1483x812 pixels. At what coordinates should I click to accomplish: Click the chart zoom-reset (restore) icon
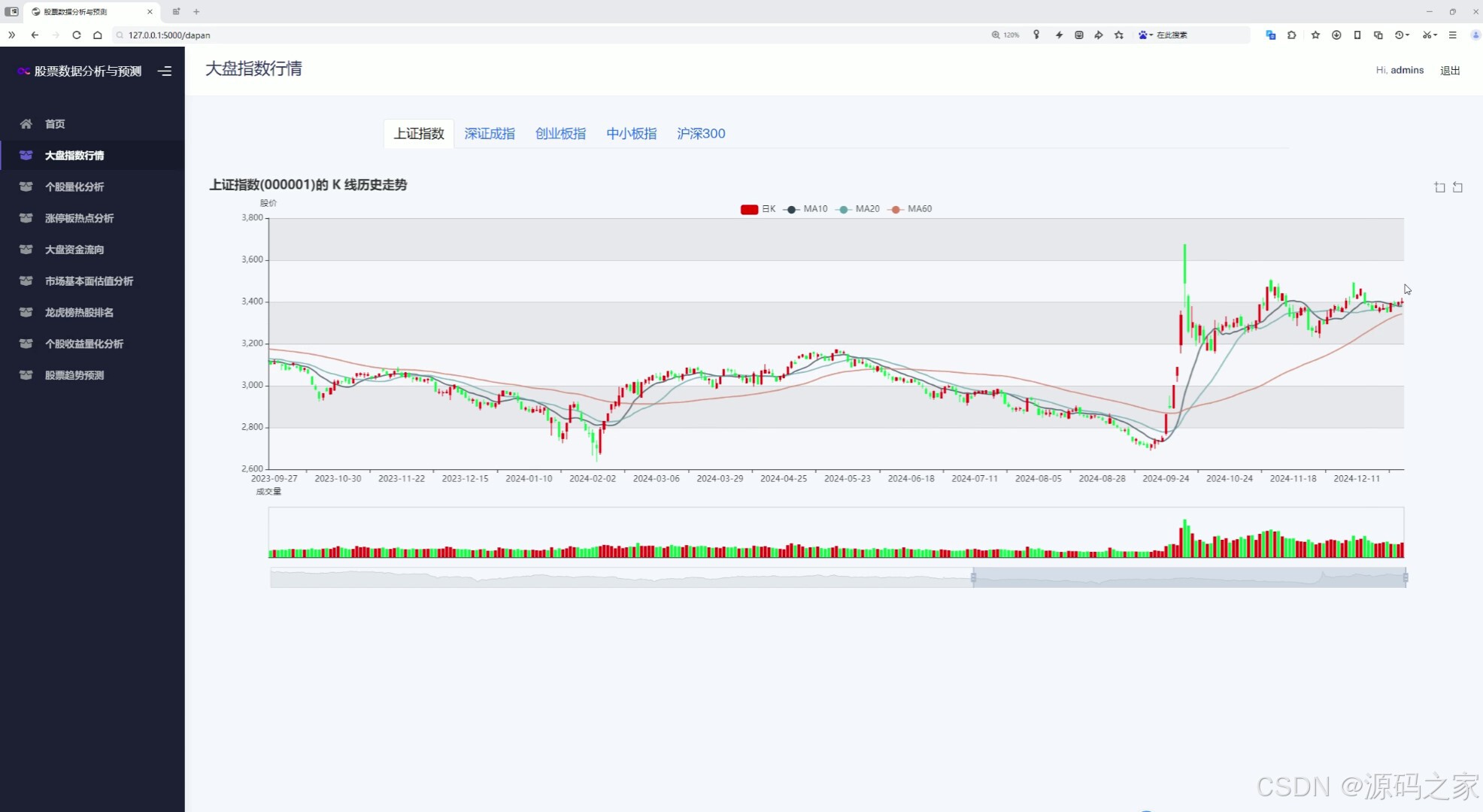click(1457, 187)
